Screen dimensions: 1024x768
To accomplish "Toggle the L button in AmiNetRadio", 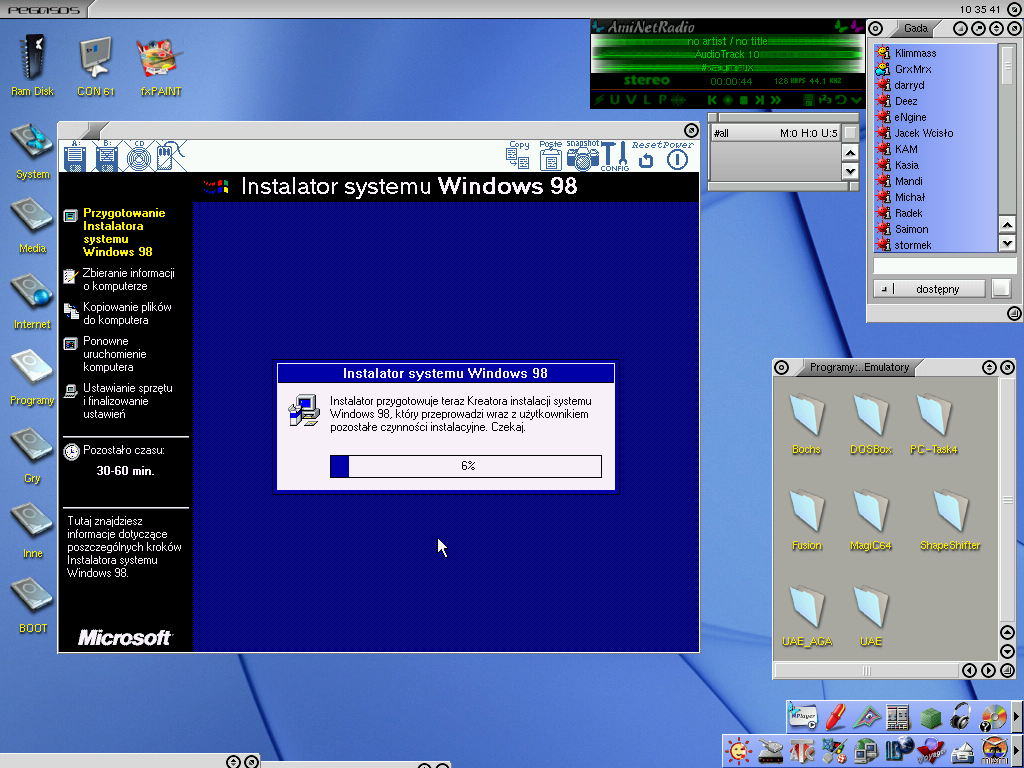I will [647, 100].
